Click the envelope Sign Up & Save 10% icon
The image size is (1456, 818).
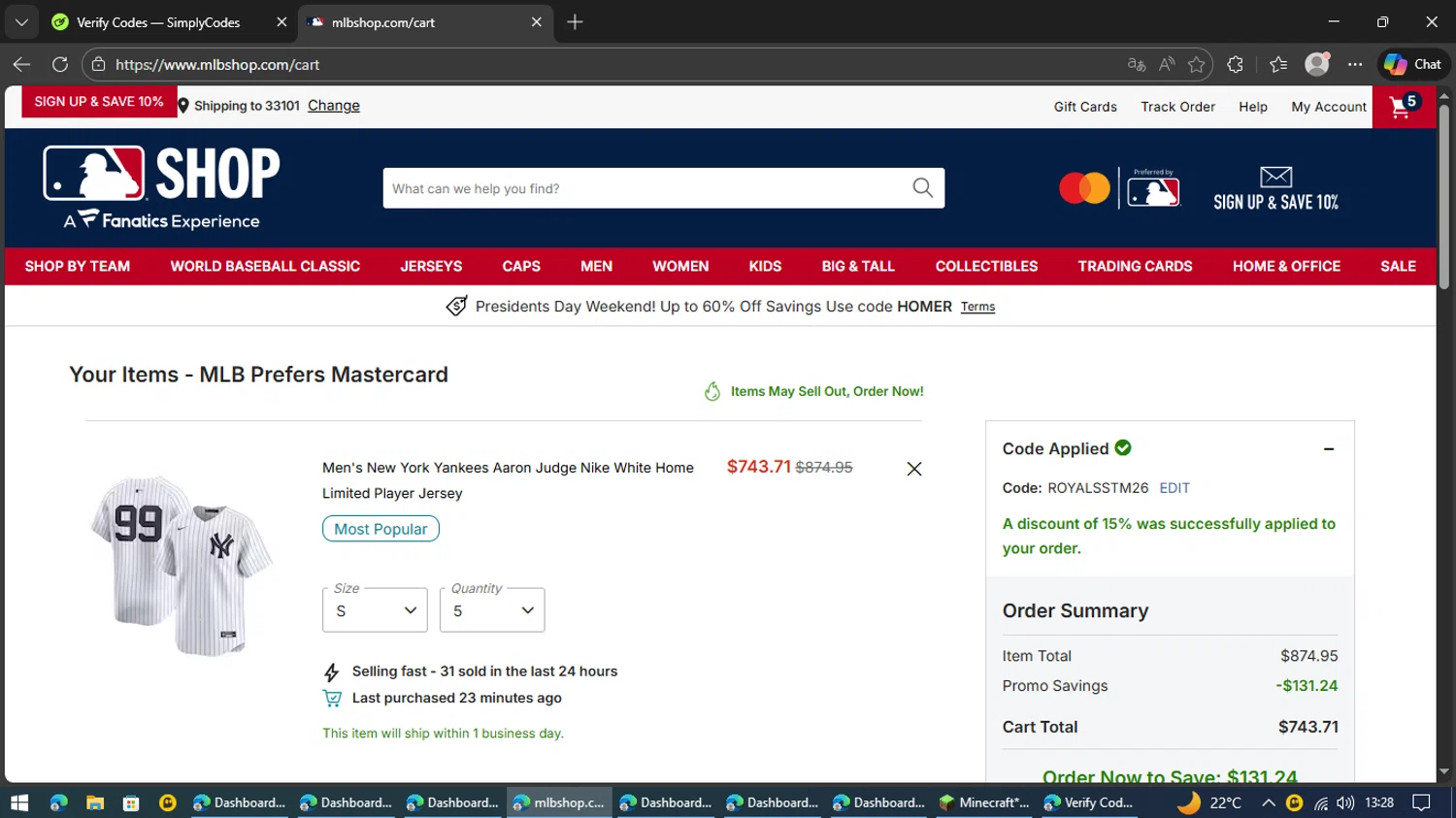click(x=1275, y=188)
